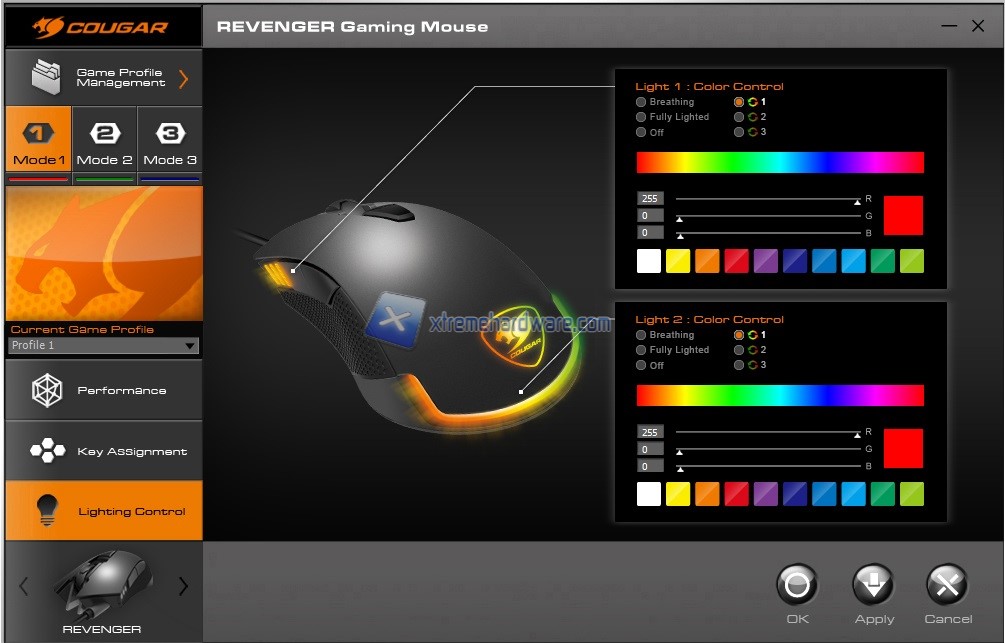This screenshot has width=1005, height=643.
Task: Go to next device with right arrow
Action: tap(183, 587)
